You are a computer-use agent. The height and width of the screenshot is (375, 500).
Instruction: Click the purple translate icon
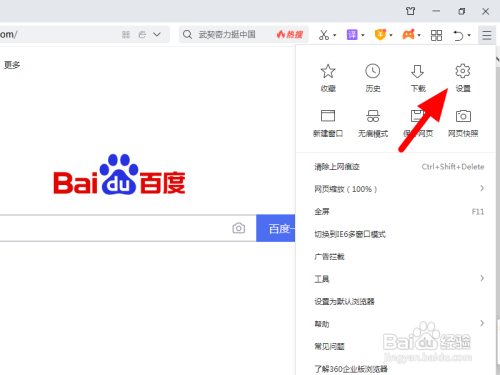(352, 35)
